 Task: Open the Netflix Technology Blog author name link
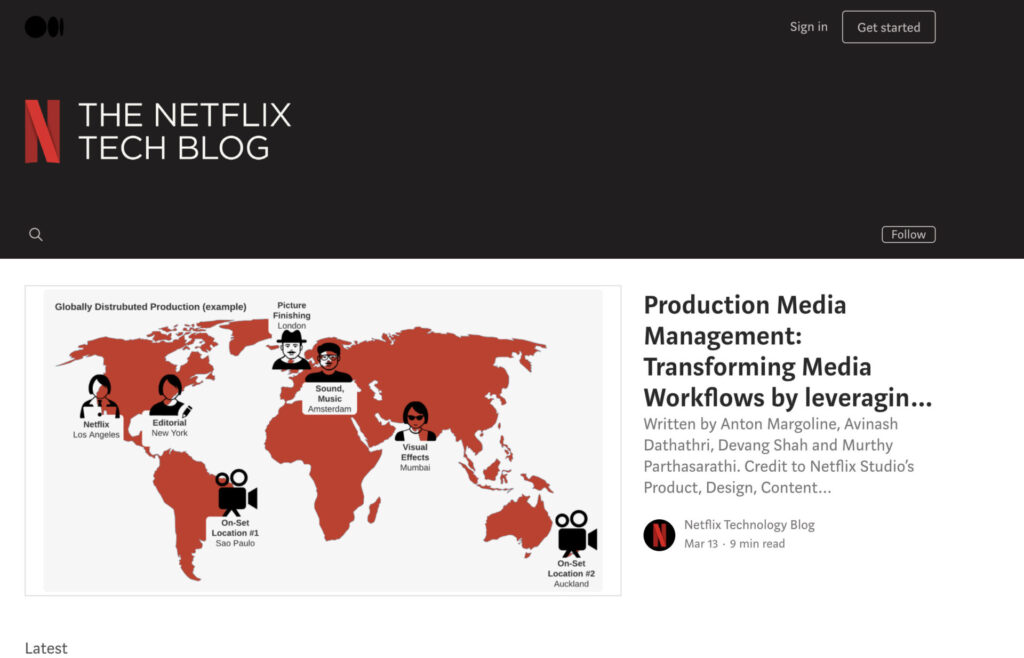tap(749, 525)
